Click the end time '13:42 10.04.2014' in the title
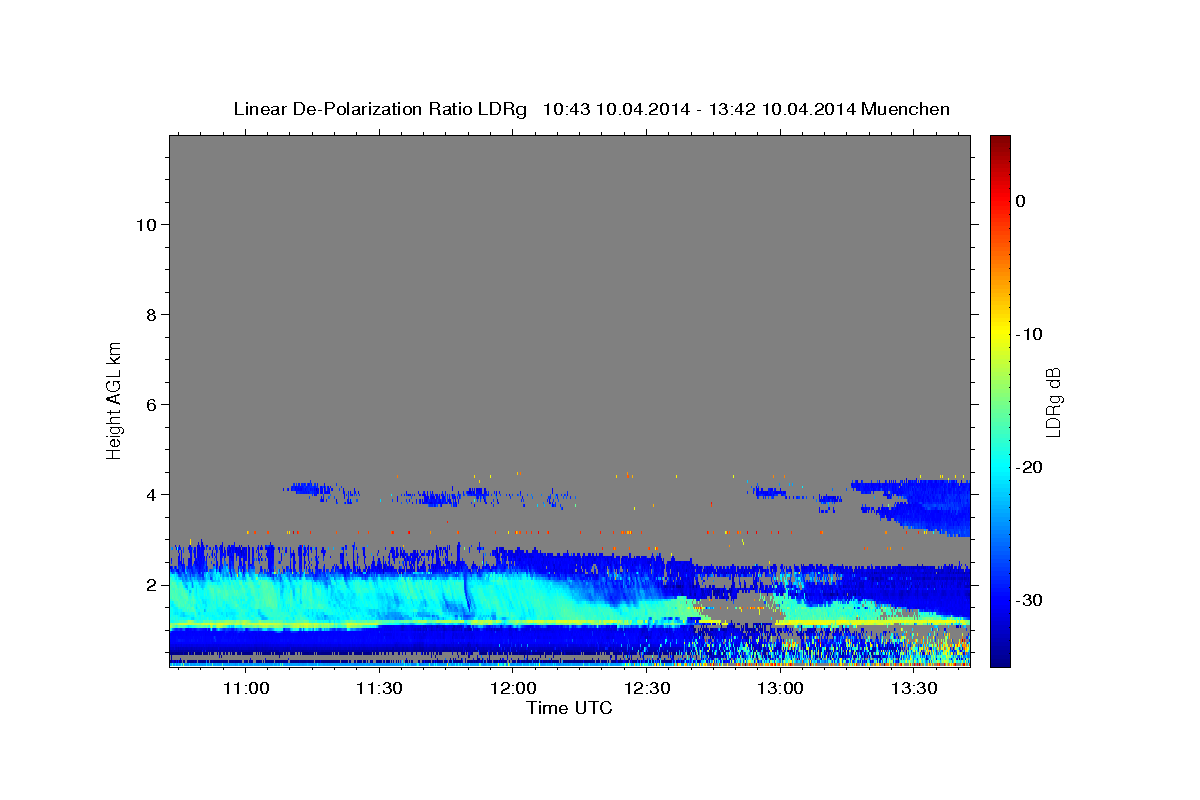The width and height of the screenshot is (1200, 800). click(x=782, y=109)
